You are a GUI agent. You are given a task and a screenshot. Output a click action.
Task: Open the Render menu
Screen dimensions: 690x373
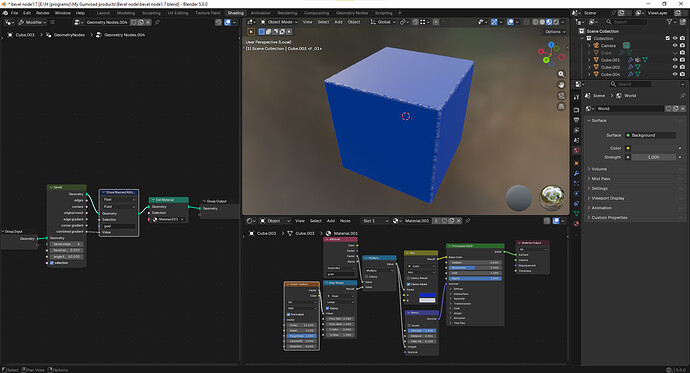43,13
